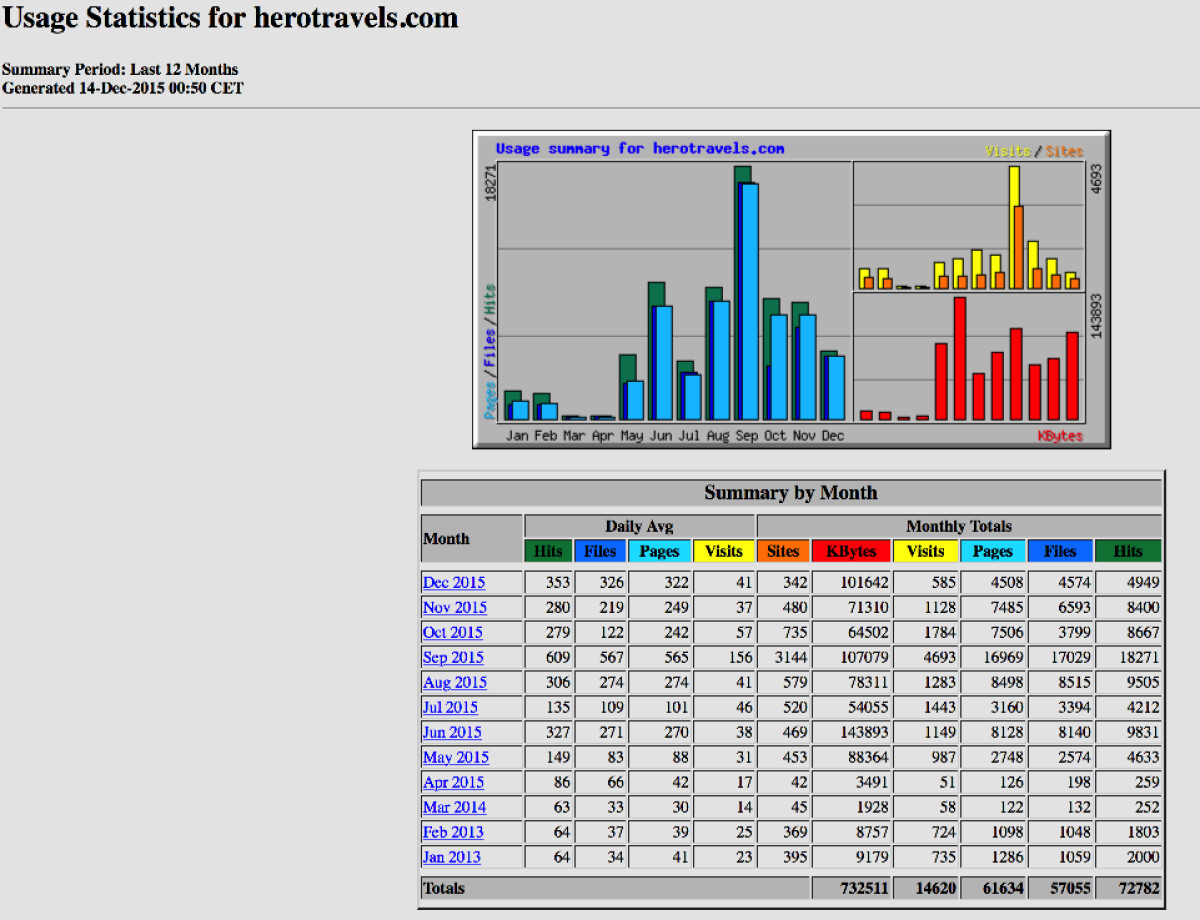1200x920 pixels.
Task: Click the Apr 2015 link
Action: (453, 782)
